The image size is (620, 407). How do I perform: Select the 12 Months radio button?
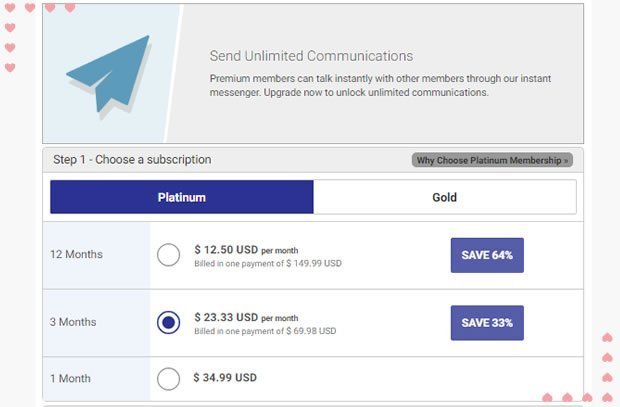[168, 255]
